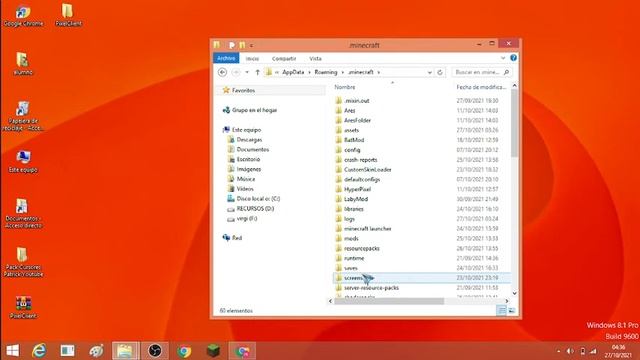640x360 pixels.
Task: Select the LabyMod folder
Action: coord(356,199)
